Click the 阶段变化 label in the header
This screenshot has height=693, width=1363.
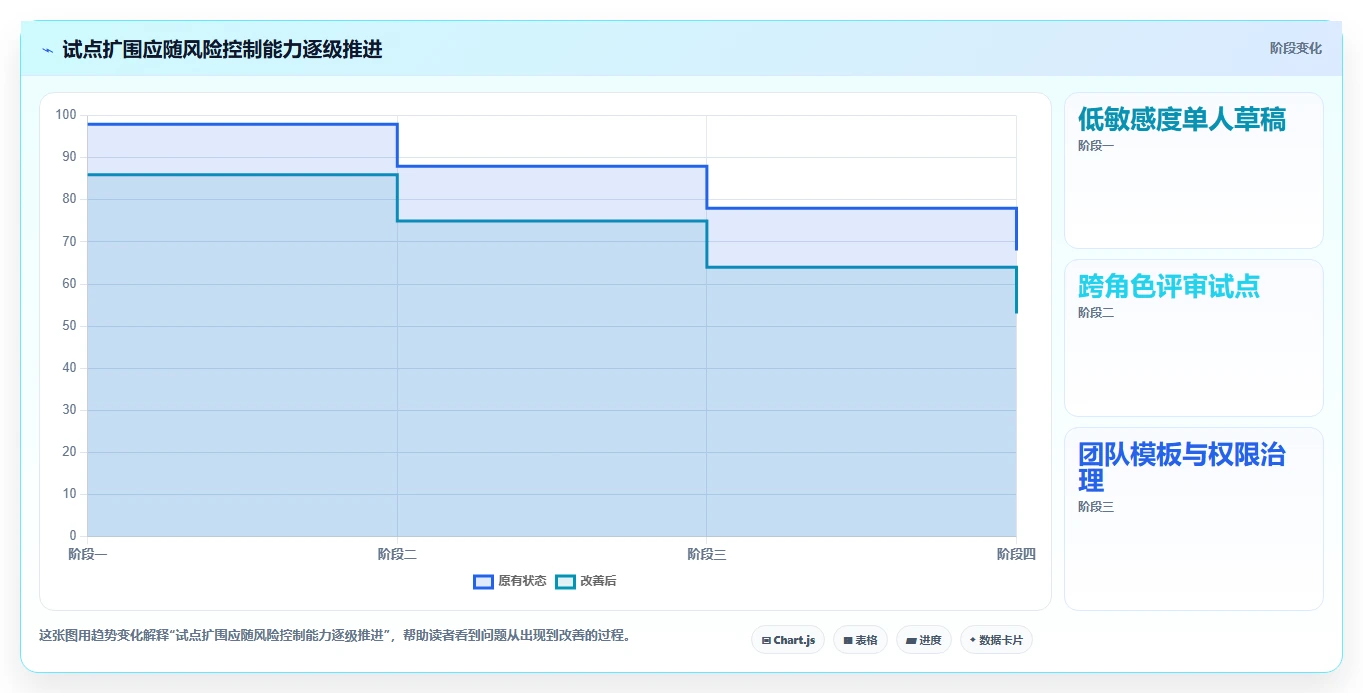(1296, 49)
